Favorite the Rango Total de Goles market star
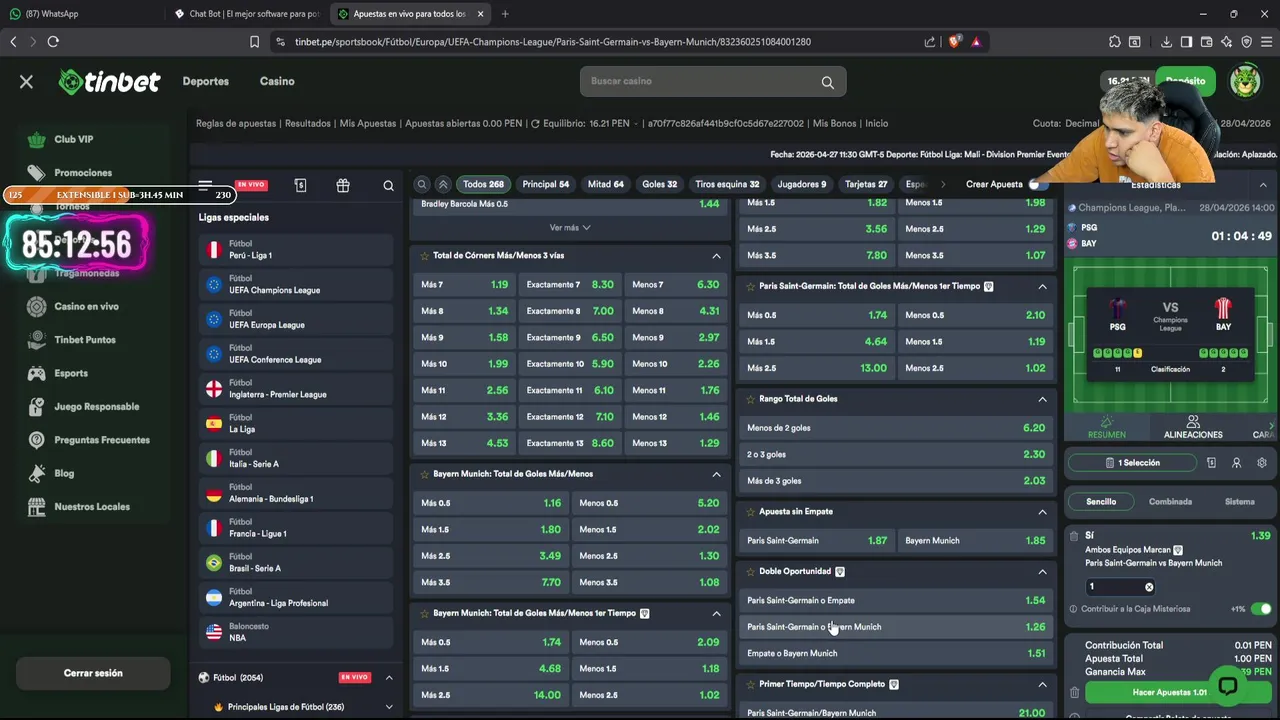The height and width of the screenshot is (720, 1280). coord(752,399)
